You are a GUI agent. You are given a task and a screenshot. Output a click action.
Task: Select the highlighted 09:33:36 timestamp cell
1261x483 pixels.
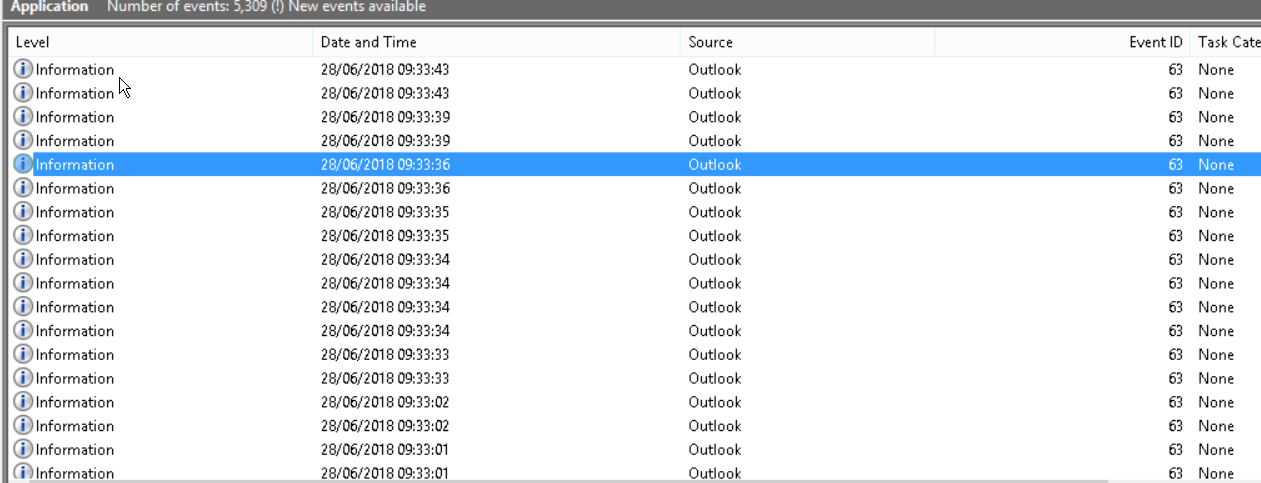click(385, 164)
